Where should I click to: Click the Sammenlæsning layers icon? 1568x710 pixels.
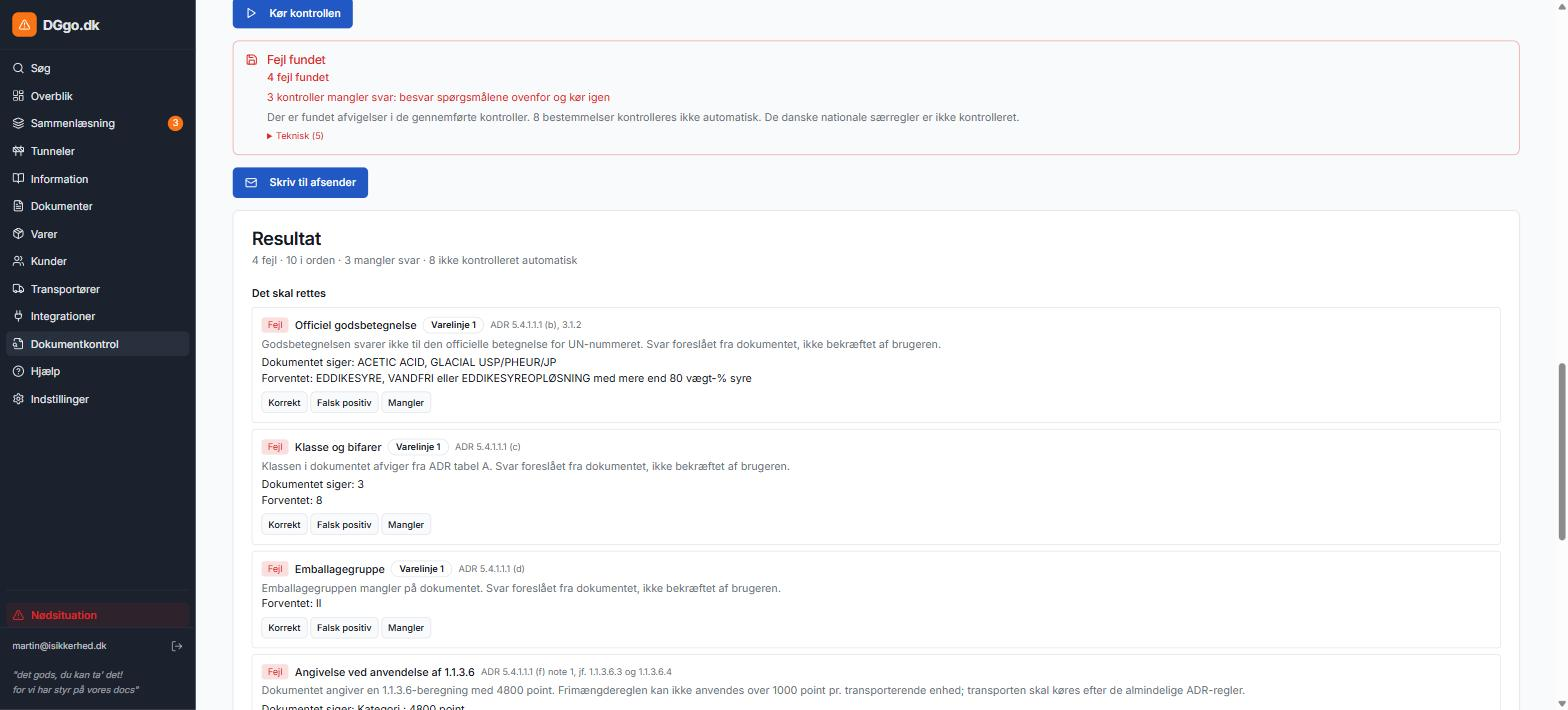pos(18,123)
